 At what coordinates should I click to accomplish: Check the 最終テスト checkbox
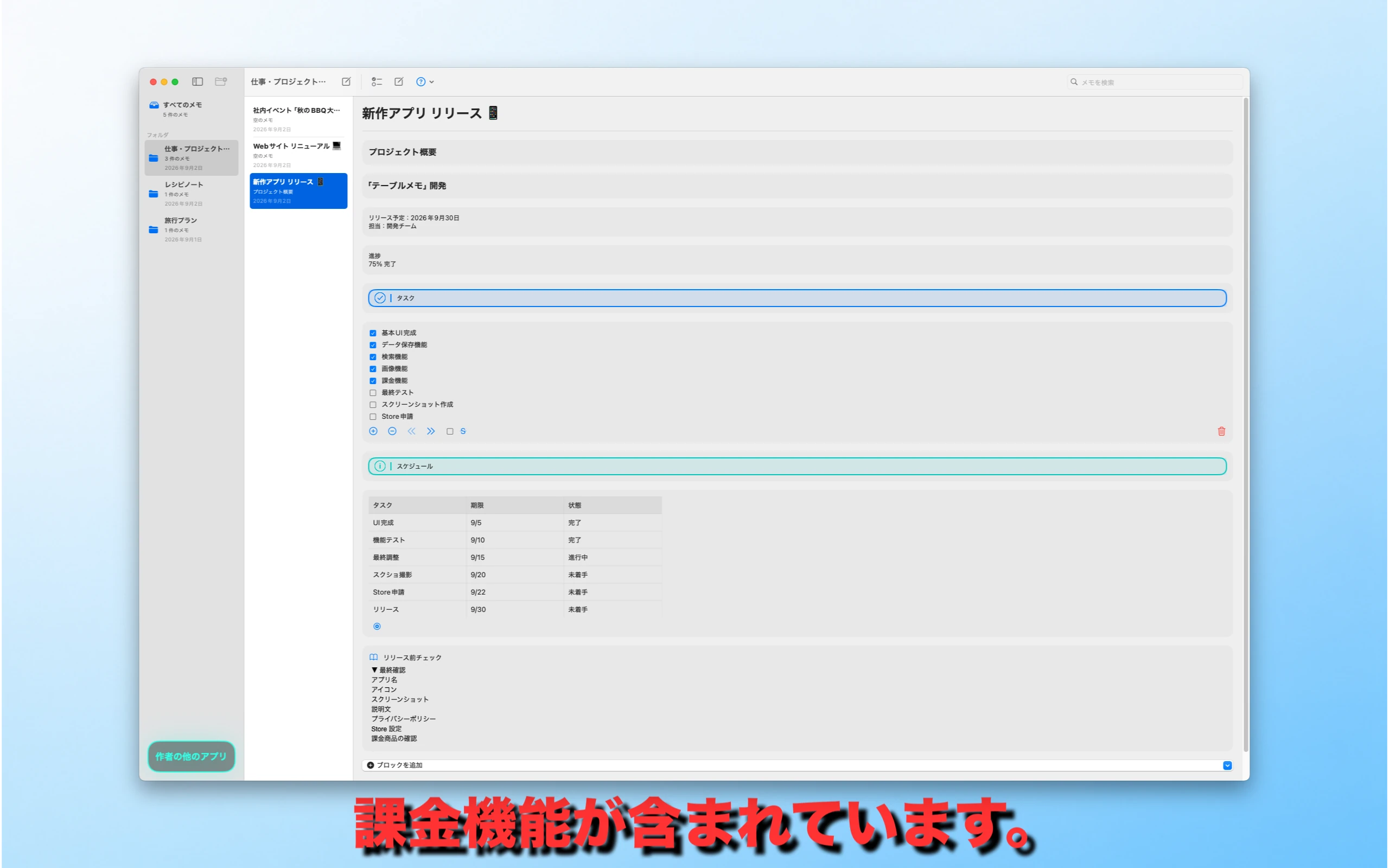tap(373, 393)
